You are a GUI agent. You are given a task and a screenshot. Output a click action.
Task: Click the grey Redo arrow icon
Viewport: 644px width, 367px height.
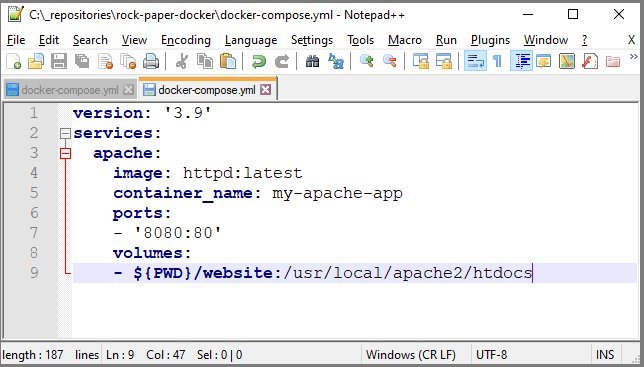[x=282, y=62]
